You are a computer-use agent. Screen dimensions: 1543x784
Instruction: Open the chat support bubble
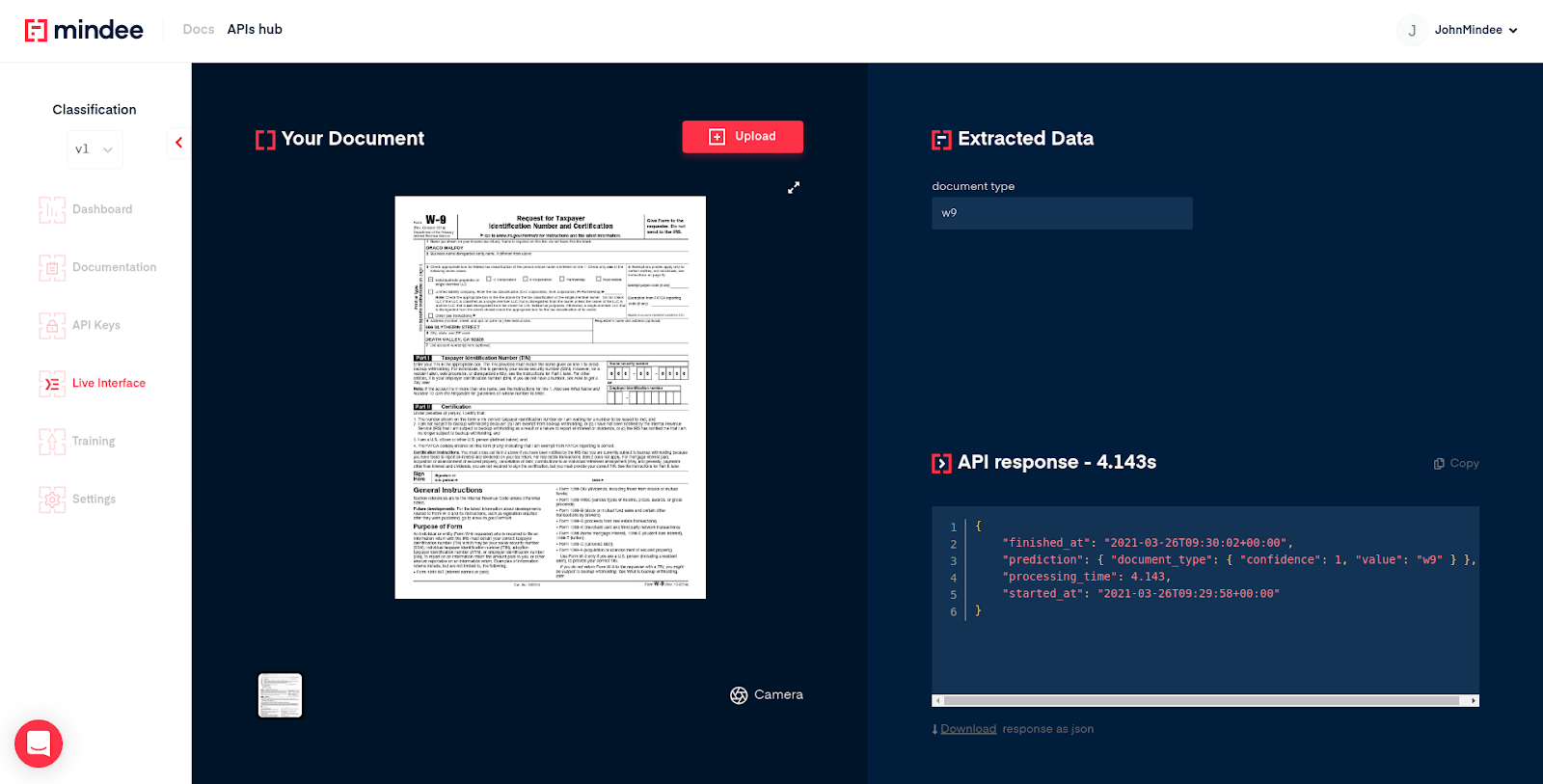39,743
